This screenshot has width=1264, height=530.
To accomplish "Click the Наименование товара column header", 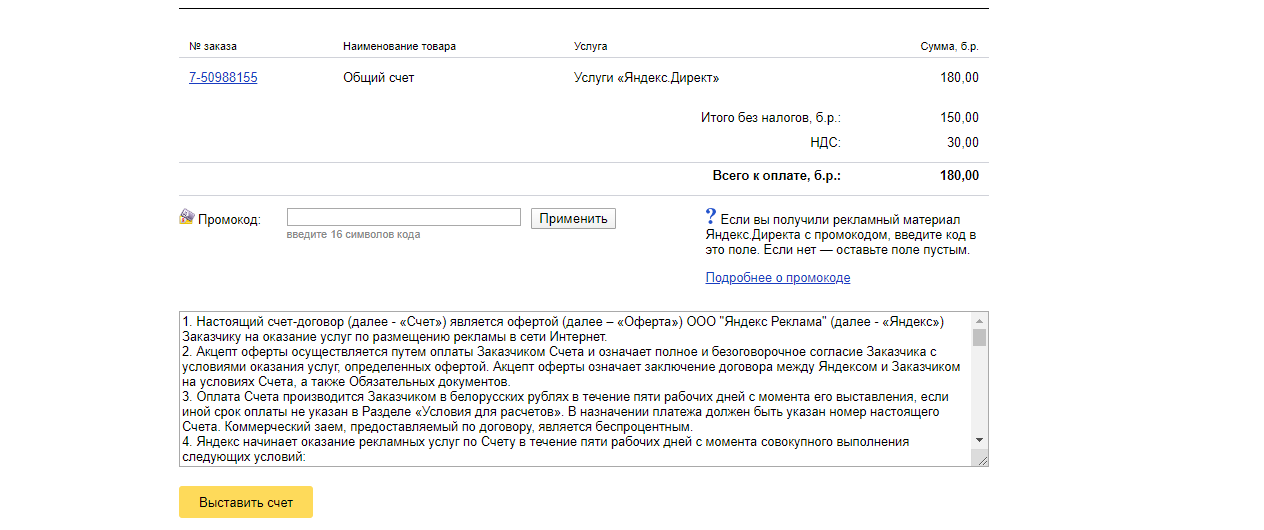I will point(399,46).
